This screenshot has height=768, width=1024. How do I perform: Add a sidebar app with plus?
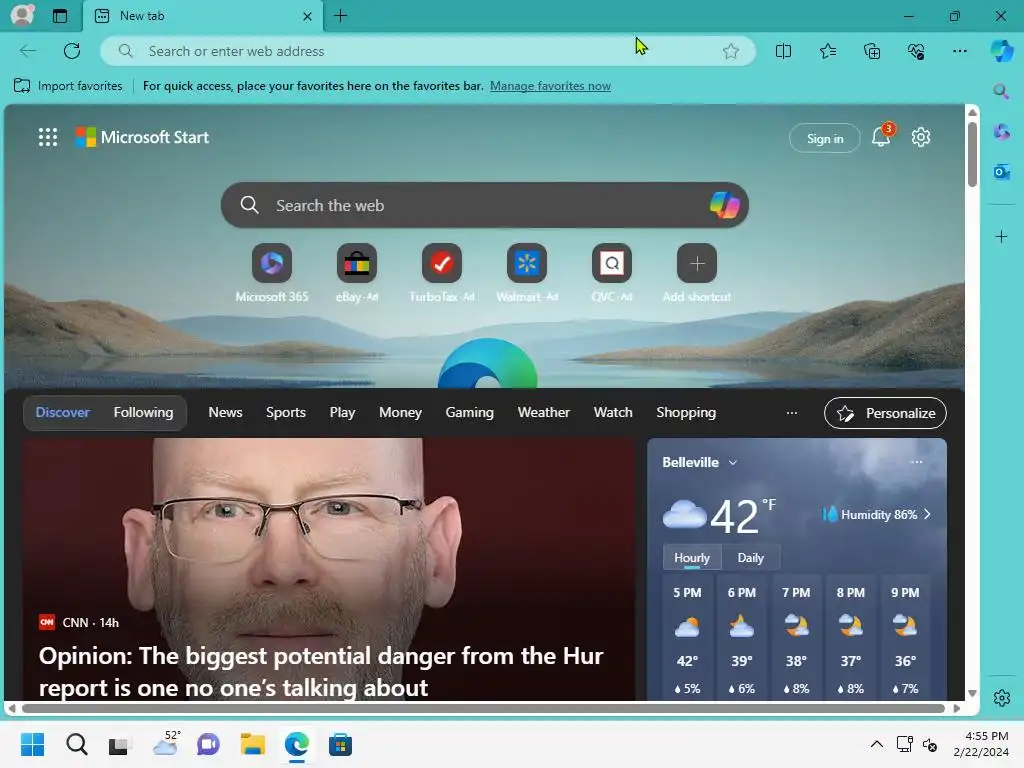1001,236
